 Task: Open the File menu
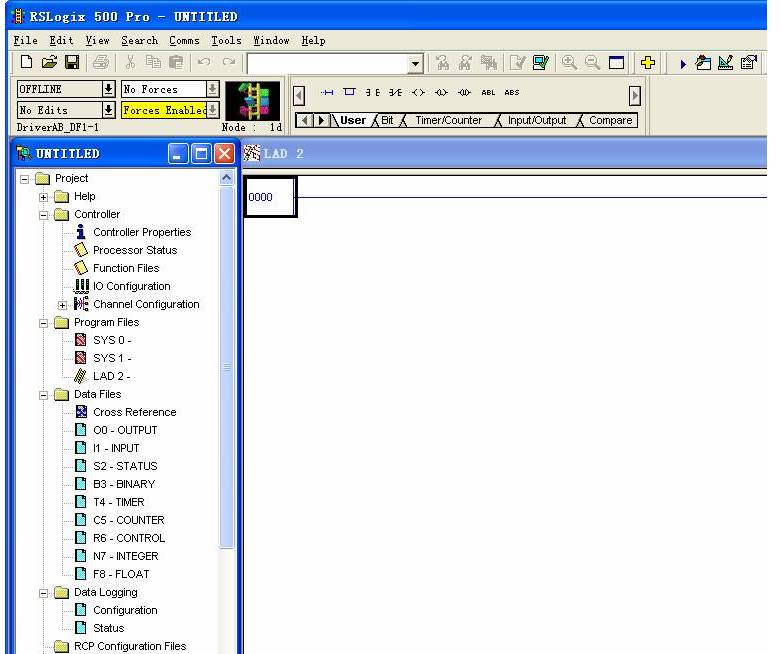pos(25,40)
